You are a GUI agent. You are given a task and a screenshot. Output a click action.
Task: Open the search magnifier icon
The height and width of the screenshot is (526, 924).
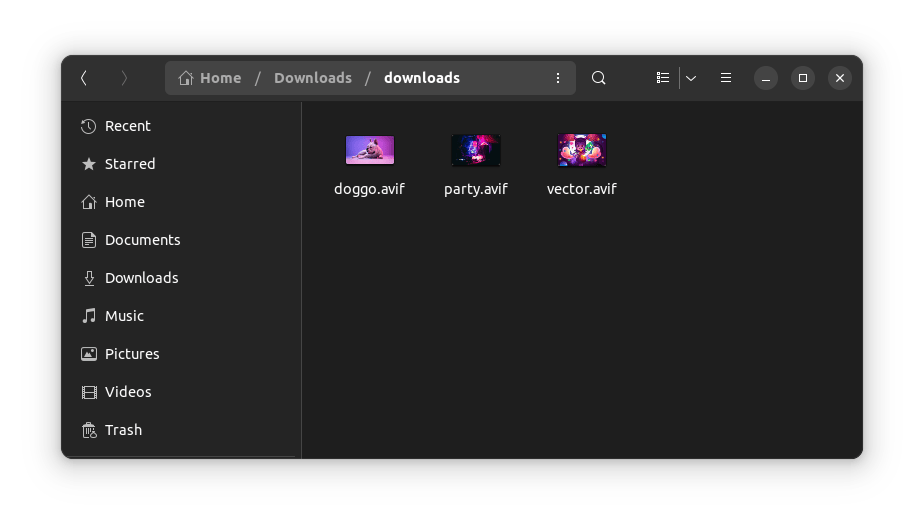pos(598,78)
